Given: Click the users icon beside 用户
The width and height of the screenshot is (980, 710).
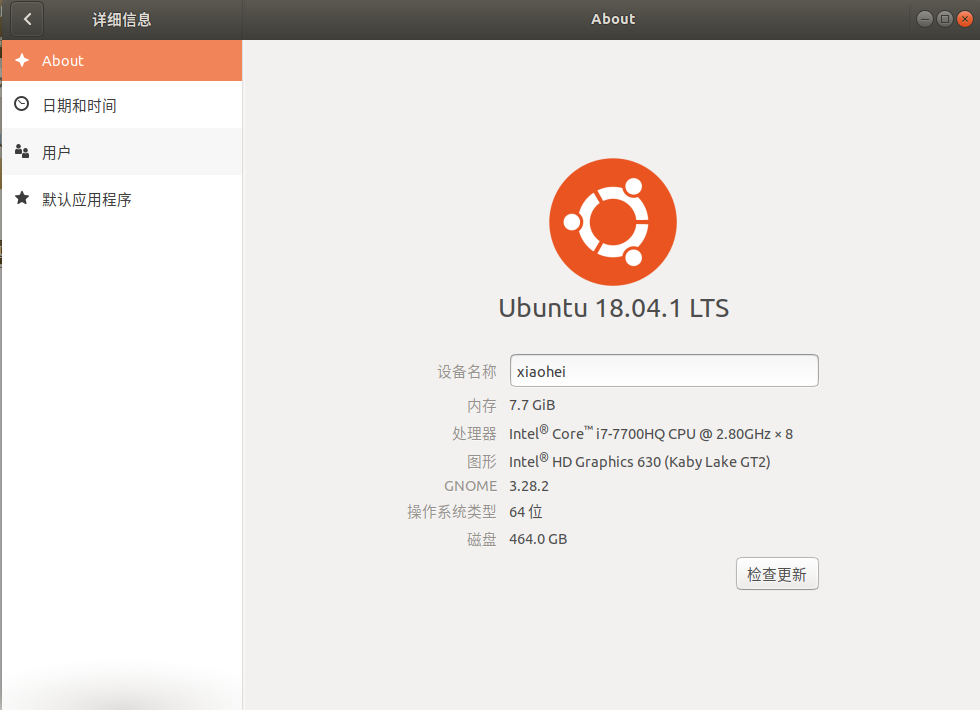Looking at the screenshot, I should click(22, 151).
